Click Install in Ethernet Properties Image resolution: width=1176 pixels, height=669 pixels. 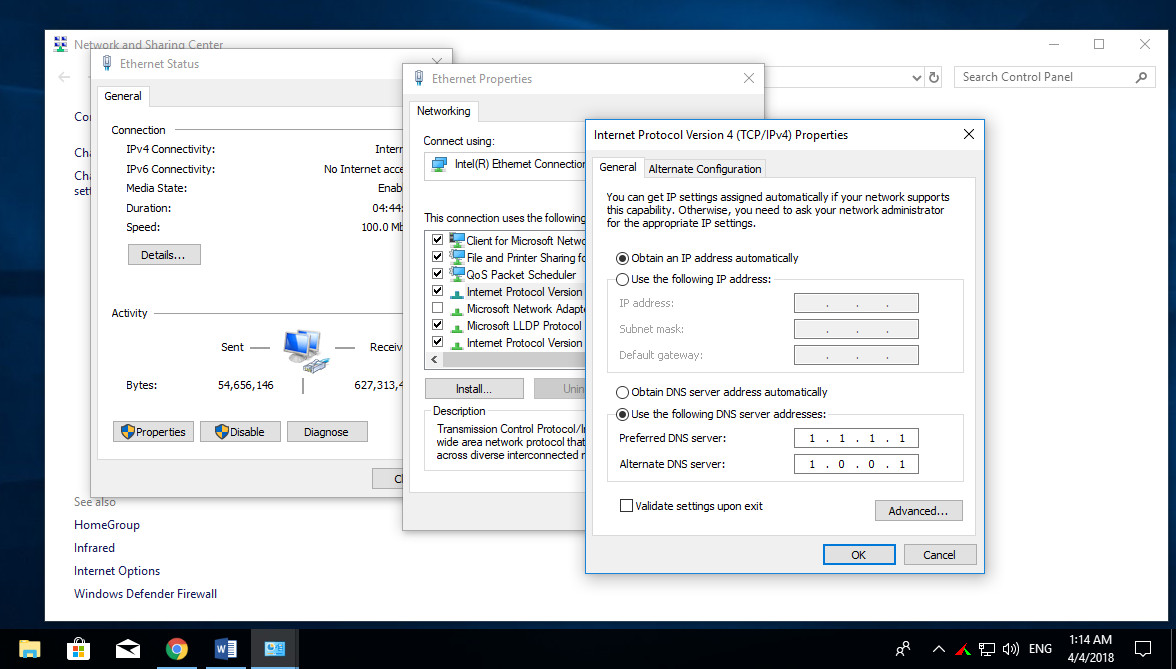(x=474, y=388)
